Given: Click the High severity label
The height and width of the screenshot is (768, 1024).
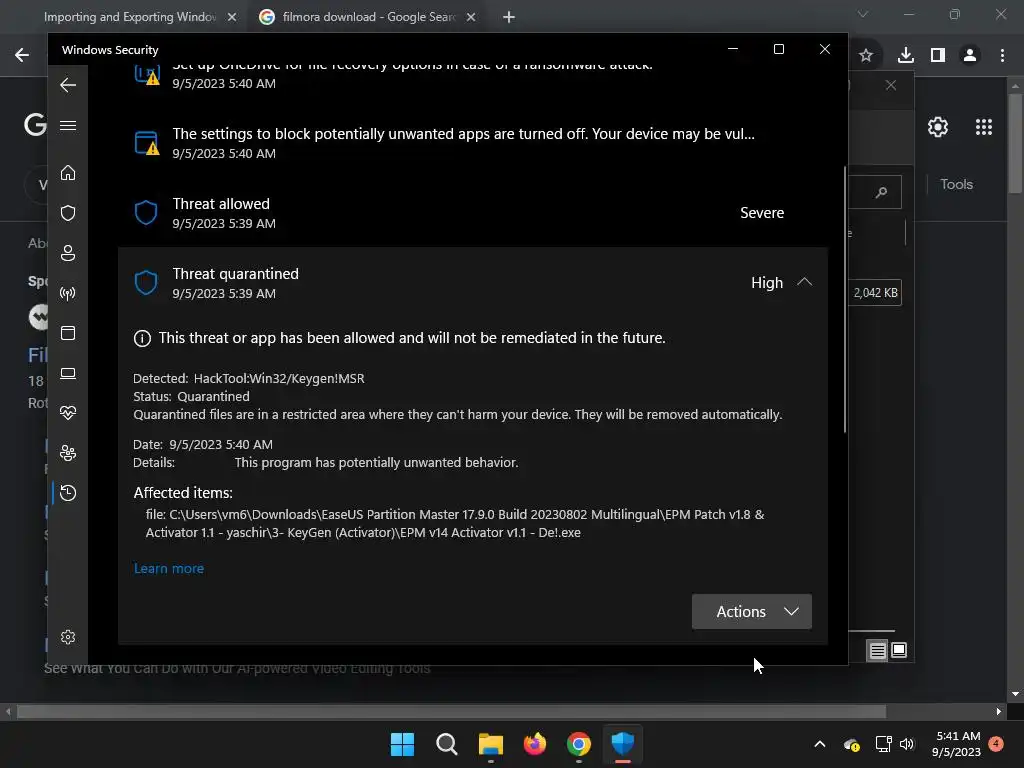Looking at the screenshot, I should coord(767,283).
